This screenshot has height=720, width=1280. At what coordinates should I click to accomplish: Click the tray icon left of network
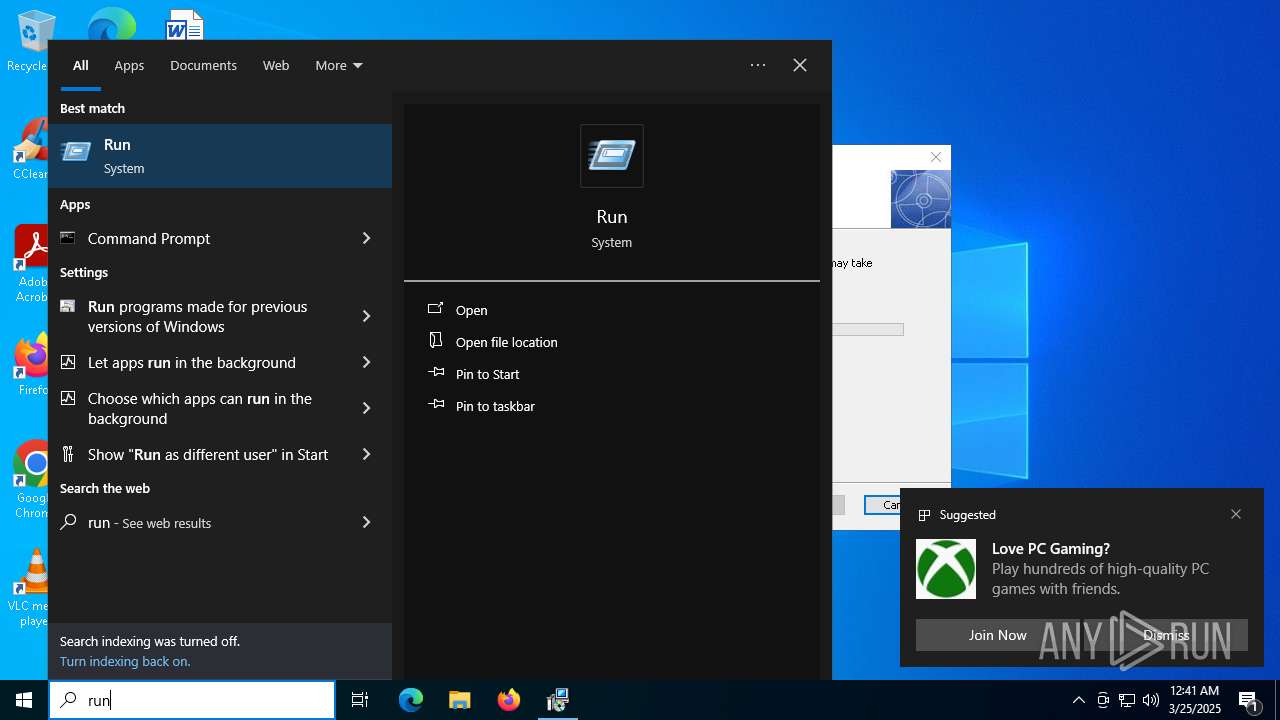1103,700
